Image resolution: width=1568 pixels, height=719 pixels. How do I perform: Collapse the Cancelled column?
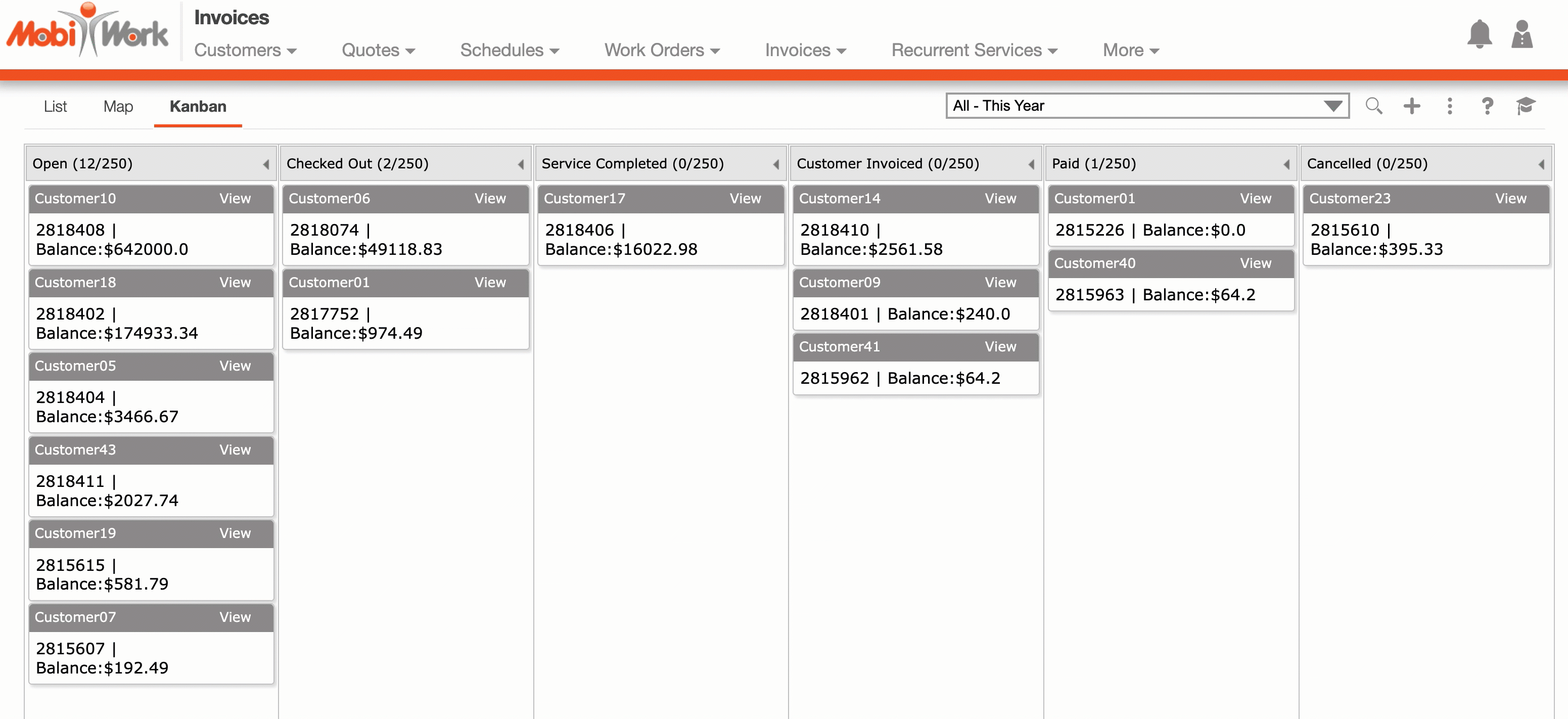(x=1541, y=164)
